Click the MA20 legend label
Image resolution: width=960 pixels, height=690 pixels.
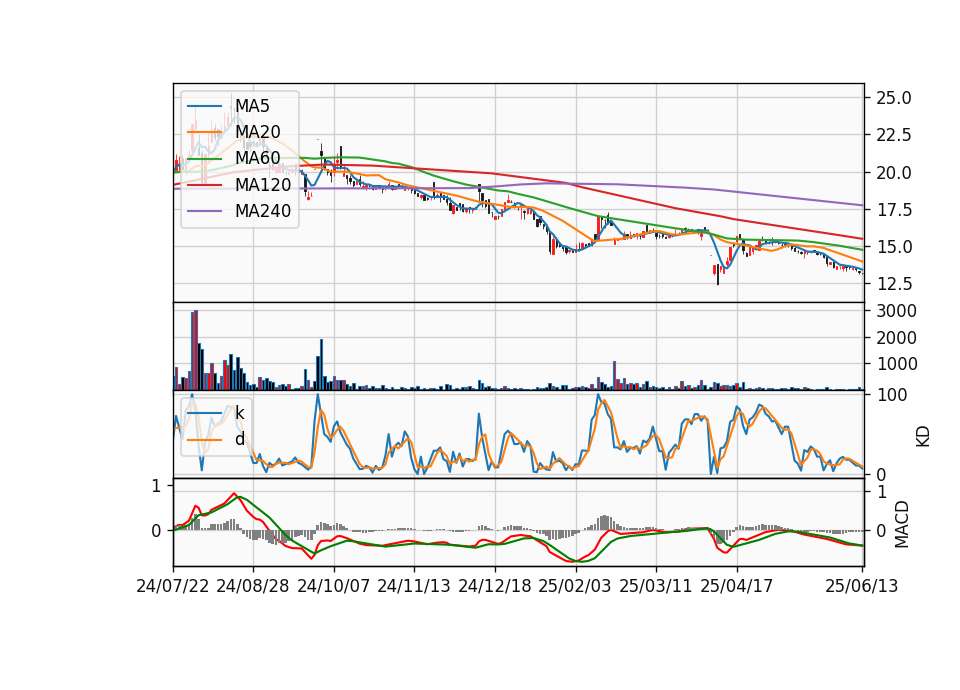257,132
